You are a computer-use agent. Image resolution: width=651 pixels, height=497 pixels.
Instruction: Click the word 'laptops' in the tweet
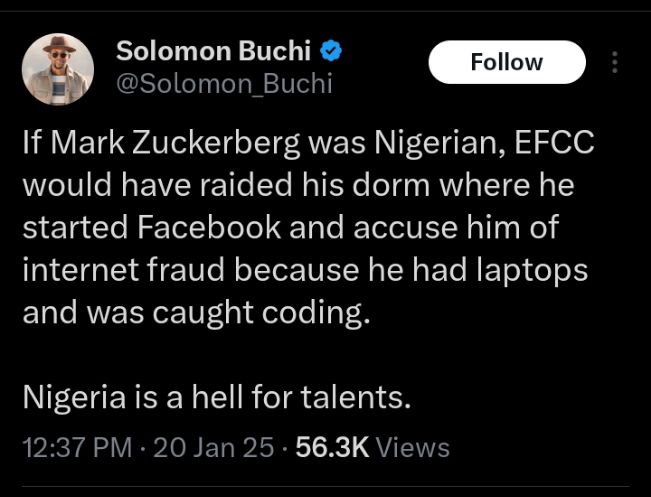point(536,270)
